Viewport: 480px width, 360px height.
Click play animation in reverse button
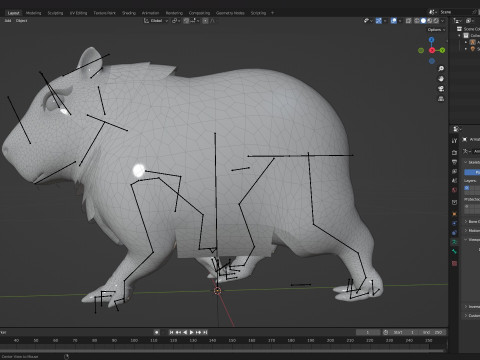tap(185, 332)
